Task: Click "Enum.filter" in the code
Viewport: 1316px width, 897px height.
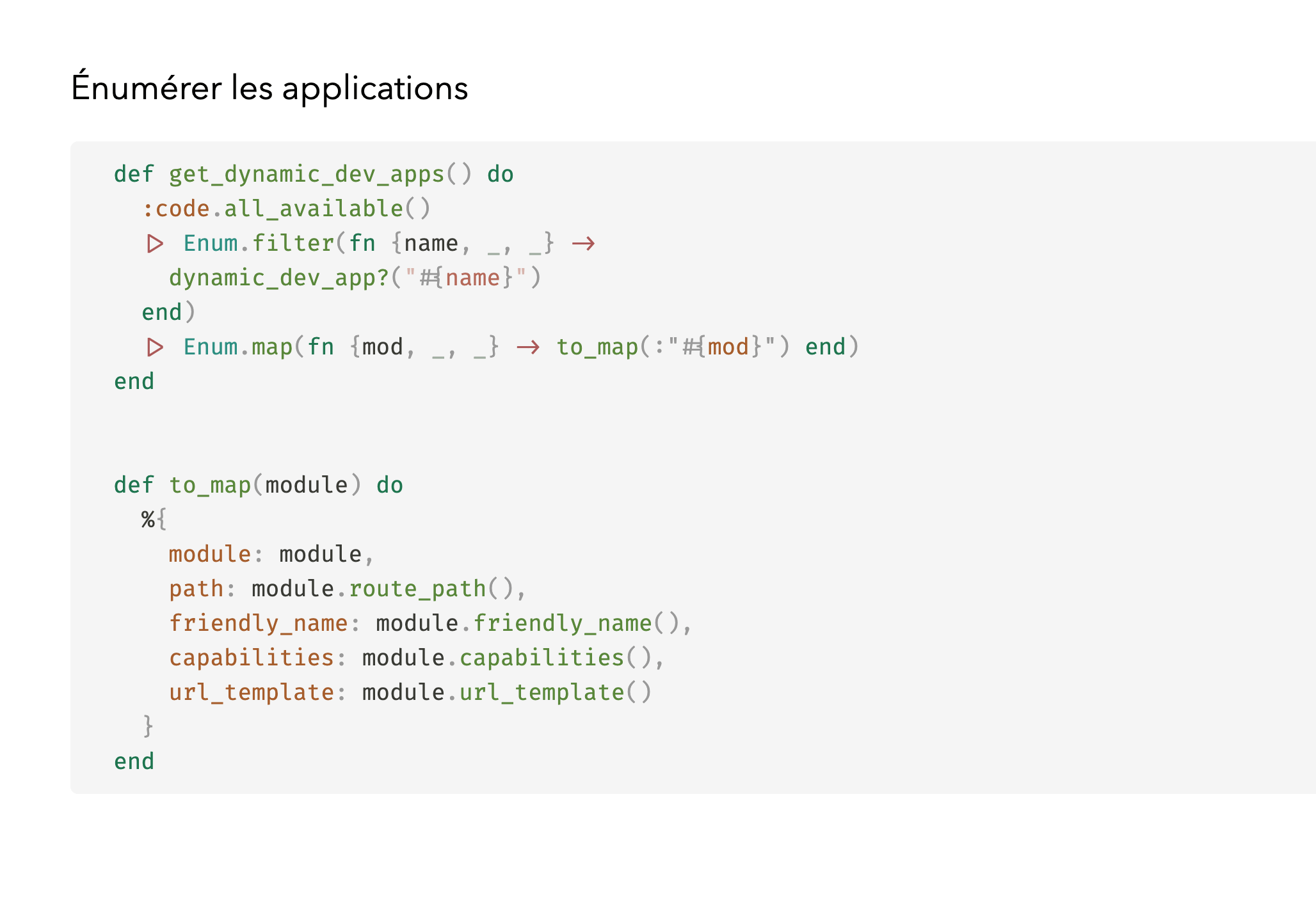Action: [259, 243]
